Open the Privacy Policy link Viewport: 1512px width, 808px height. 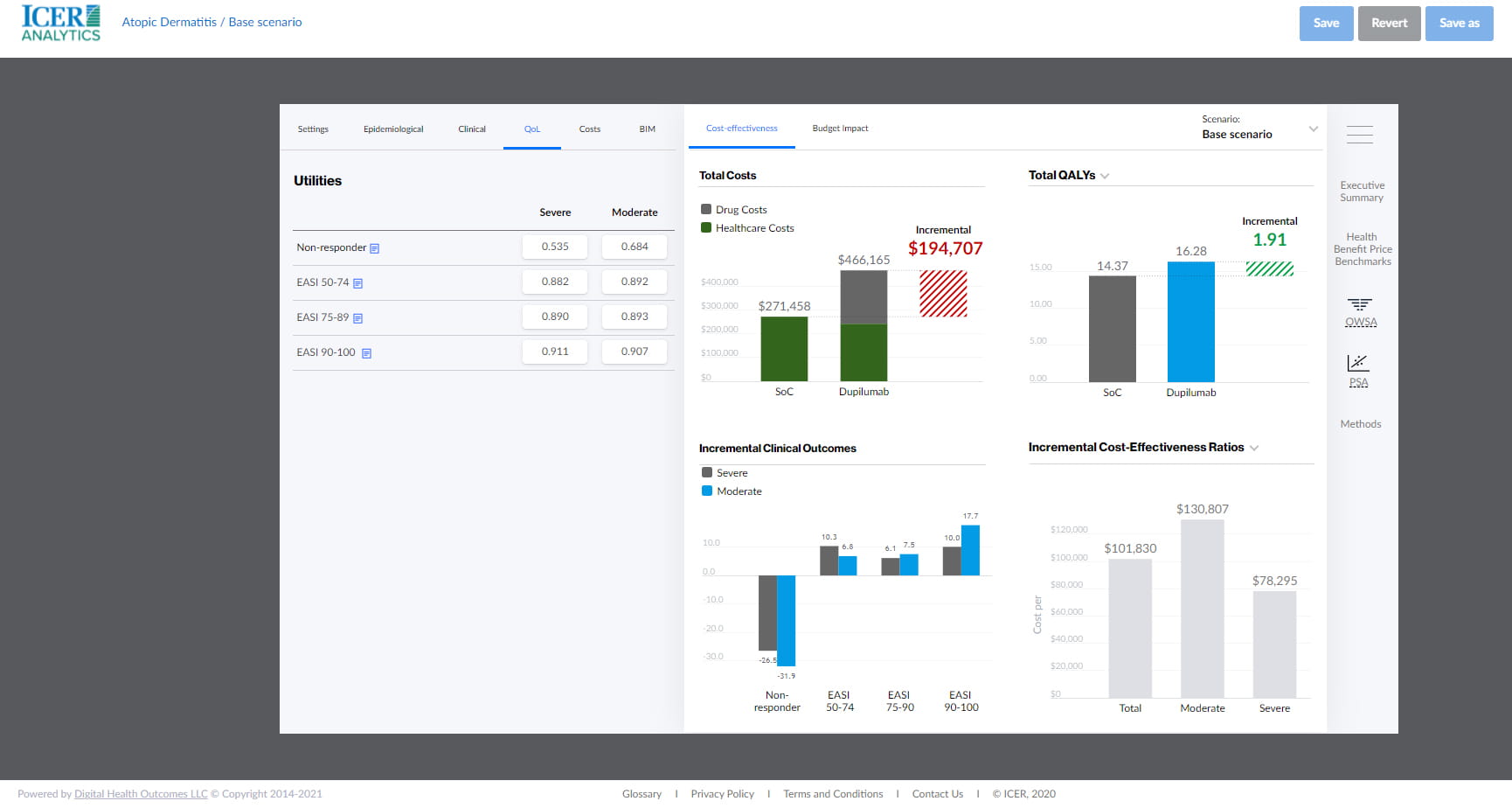pyautogui.click(x=722, y=794)
